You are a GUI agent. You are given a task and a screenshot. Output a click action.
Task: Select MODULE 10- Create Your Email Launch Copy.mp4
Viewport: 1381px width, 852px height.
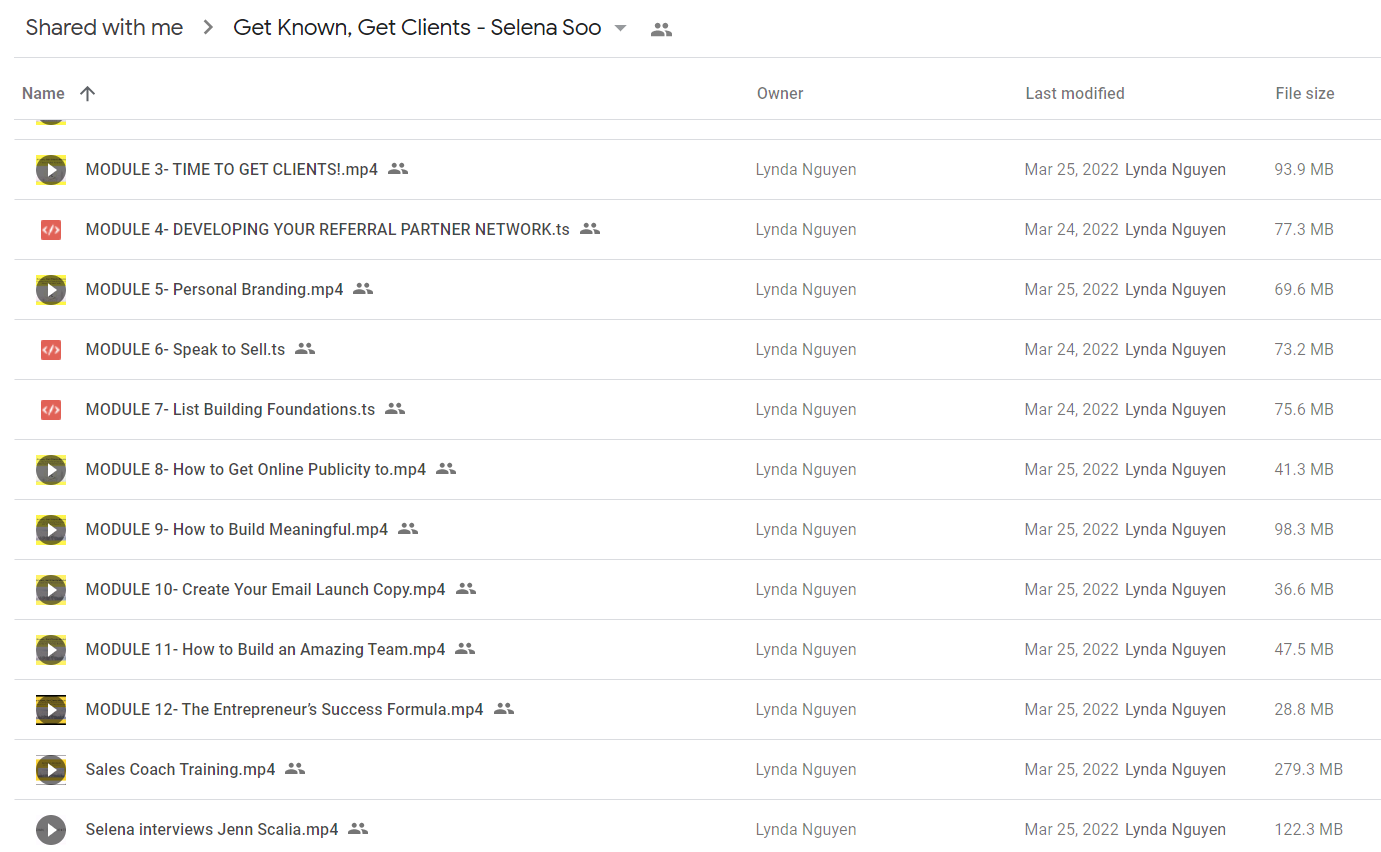(266, 590)
